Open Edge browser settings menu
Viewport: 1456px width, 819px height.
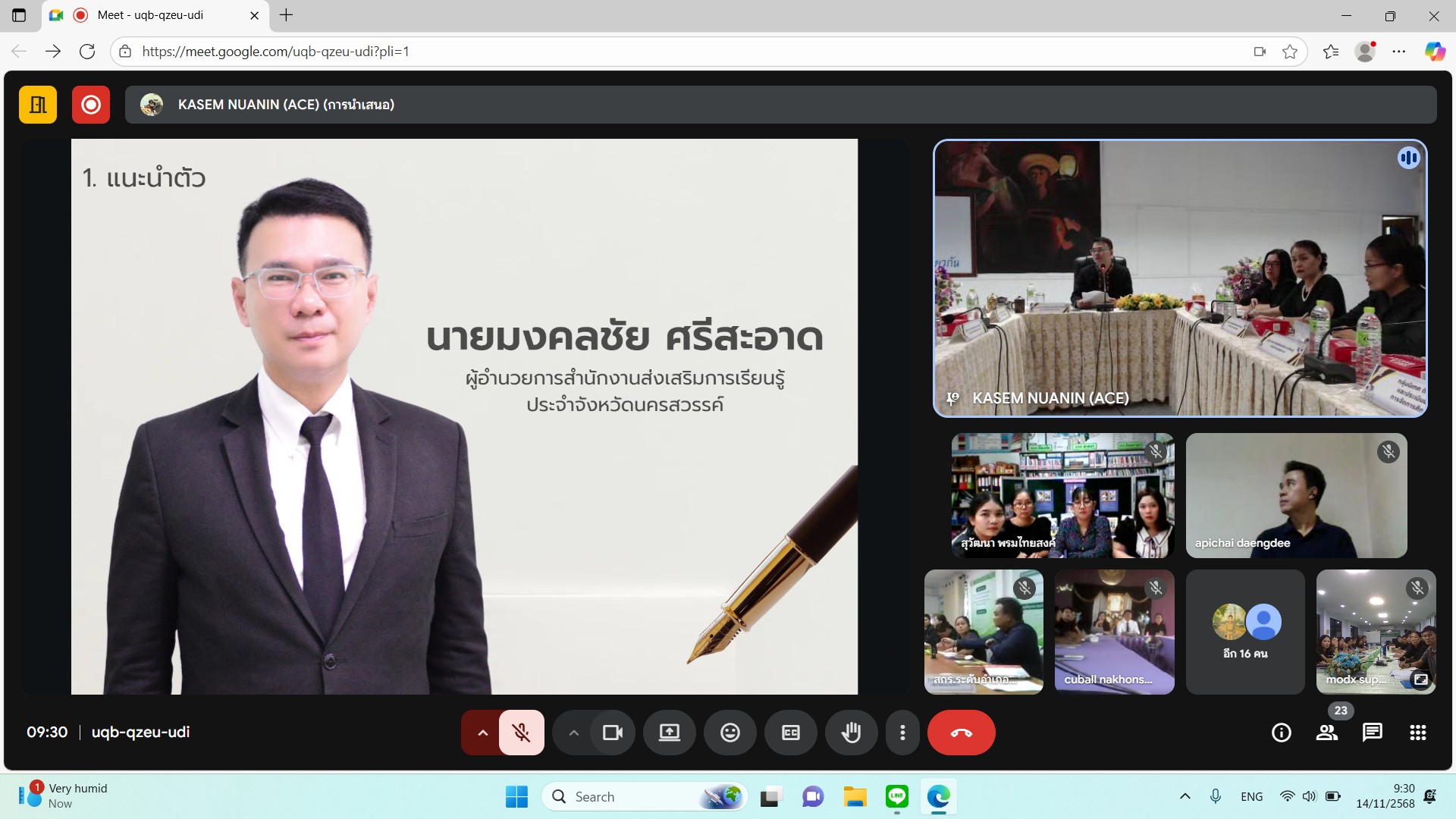[1401, 51]
